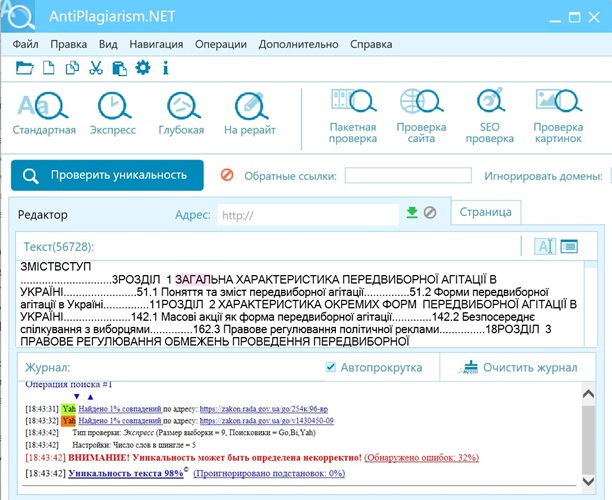Load page via green download arrow icon
Screen dimensions: 612x500
click(412, 213)
